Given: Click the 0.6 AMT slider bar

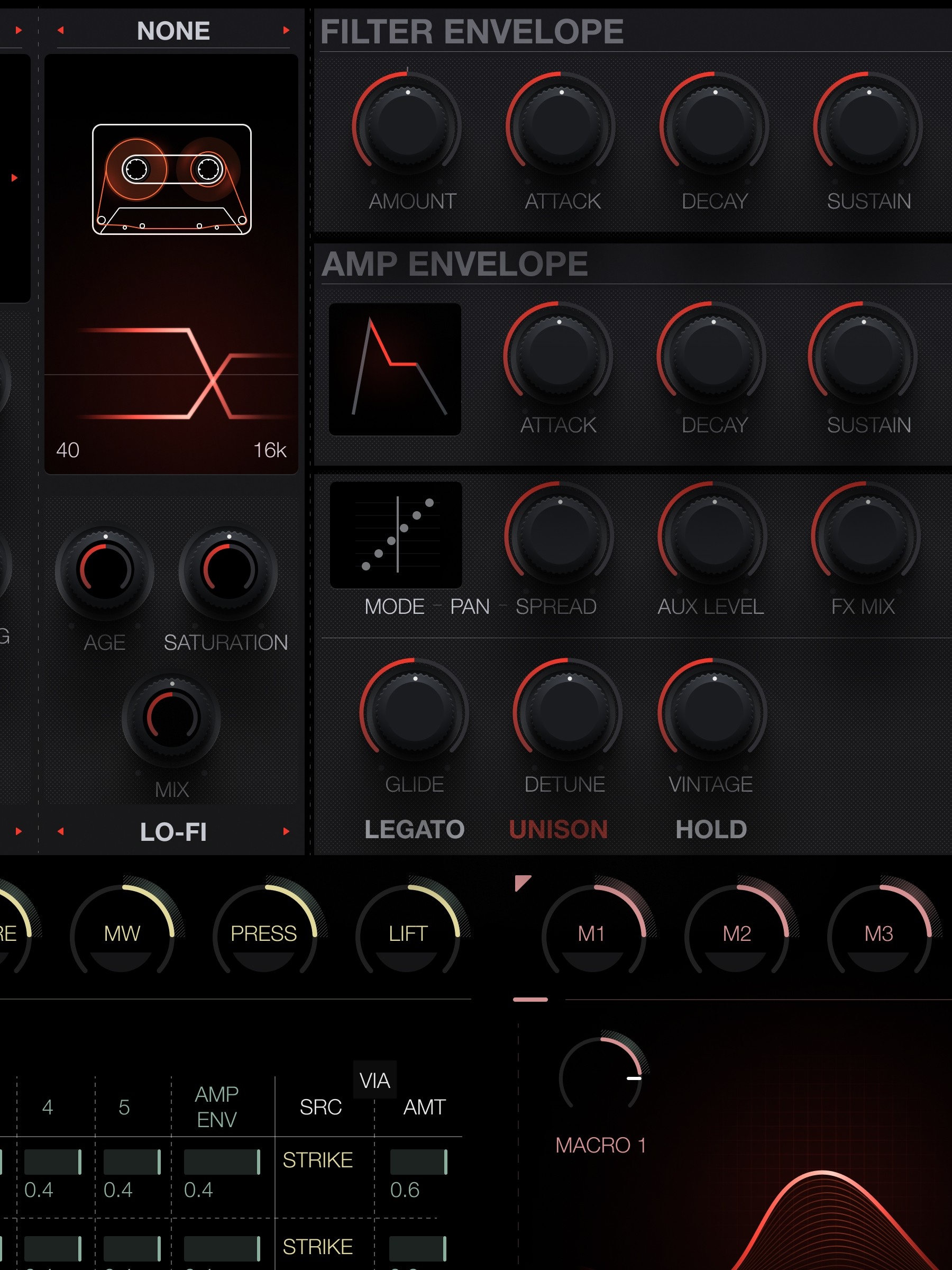Looking at the screenshot, I should pyautogui.click(x=418, y=1162).
